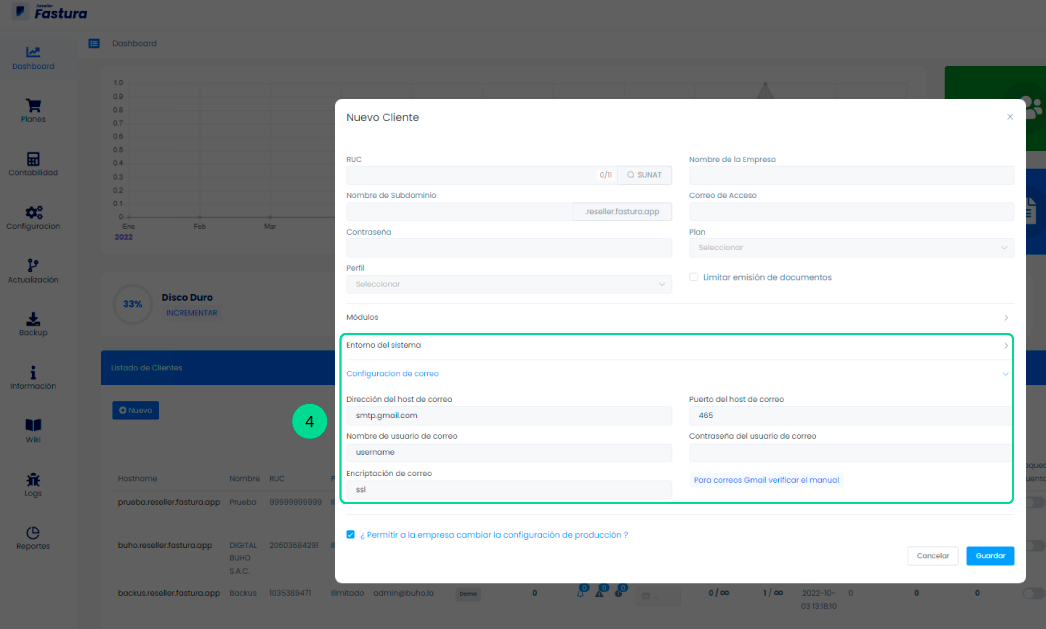Click the SUNAT search button
The image size is (1046, 629).
point(644,175)
